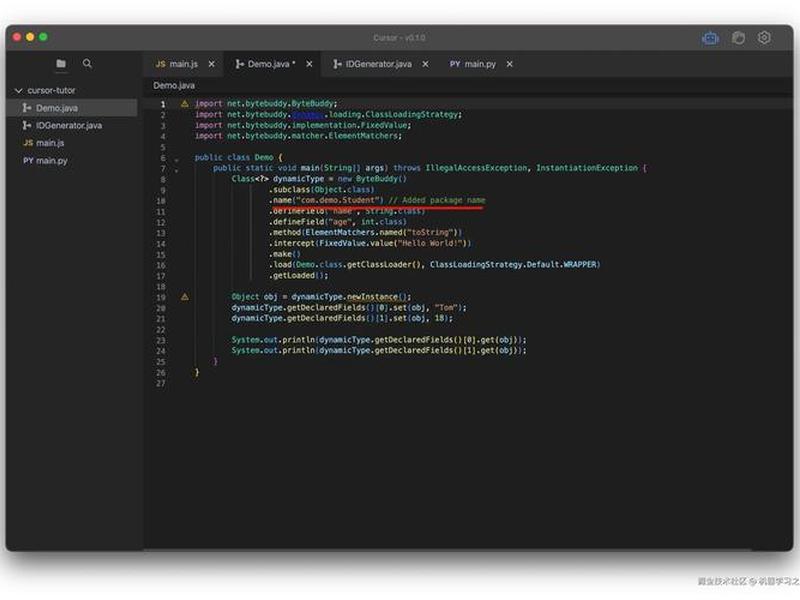Click the Java file icon beside Demo.java in tree
800x600 pixels.
[27, 108]
